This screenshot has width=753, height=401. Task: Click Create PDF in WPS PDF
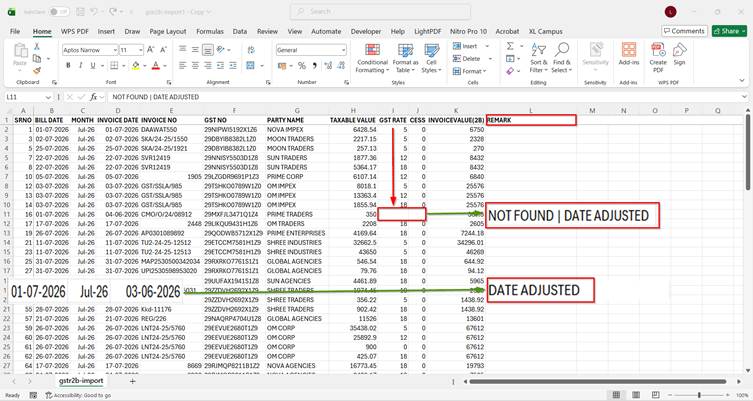click(x=658, y=57)
